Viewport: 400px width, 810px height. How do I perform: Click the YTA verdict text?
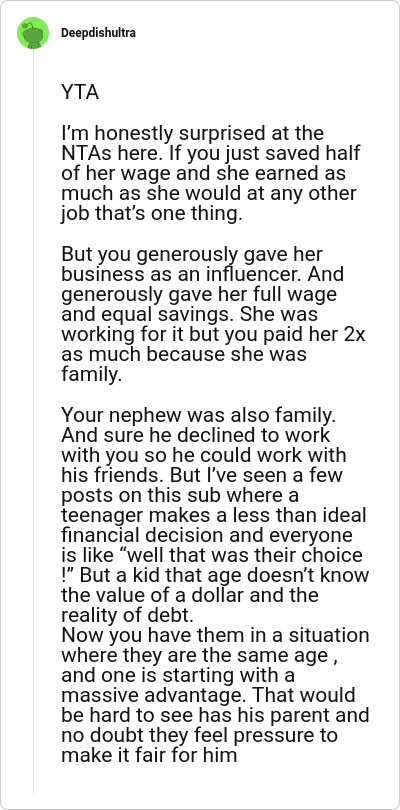(80, 92)
